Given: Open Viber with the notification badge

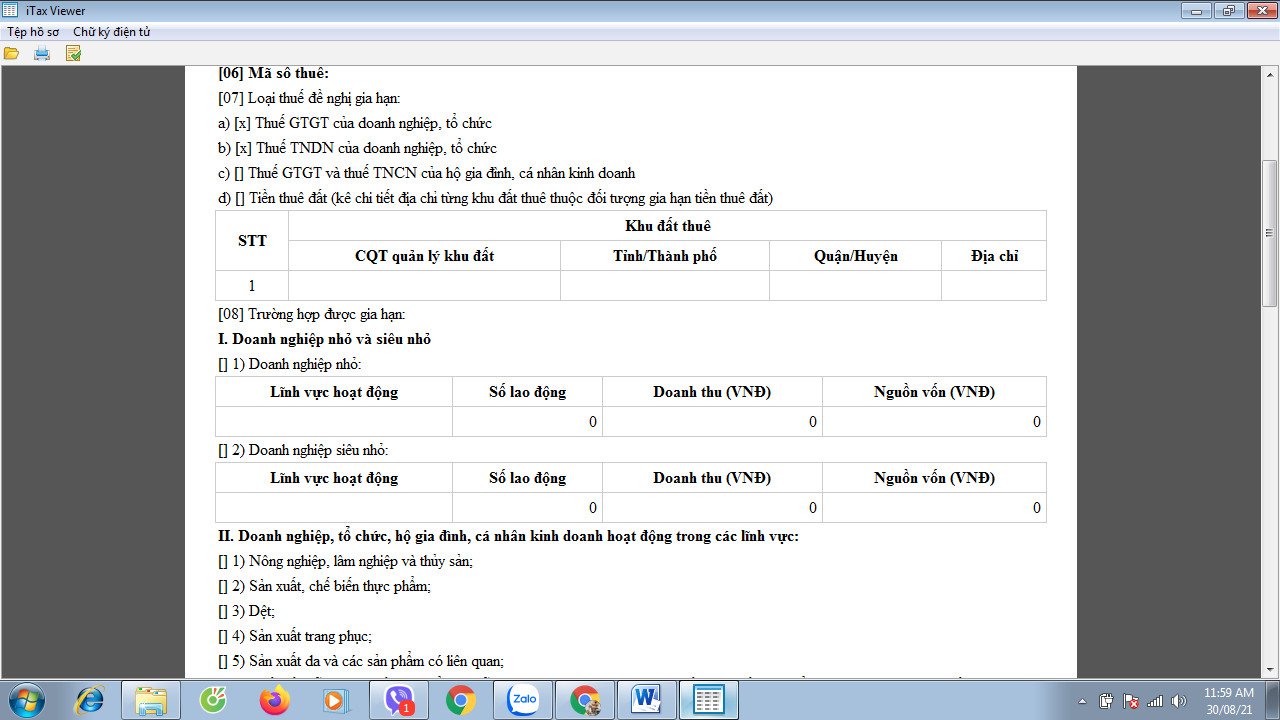Looking at the screenshot, I should pyautogui.click(x=399, y=700).
